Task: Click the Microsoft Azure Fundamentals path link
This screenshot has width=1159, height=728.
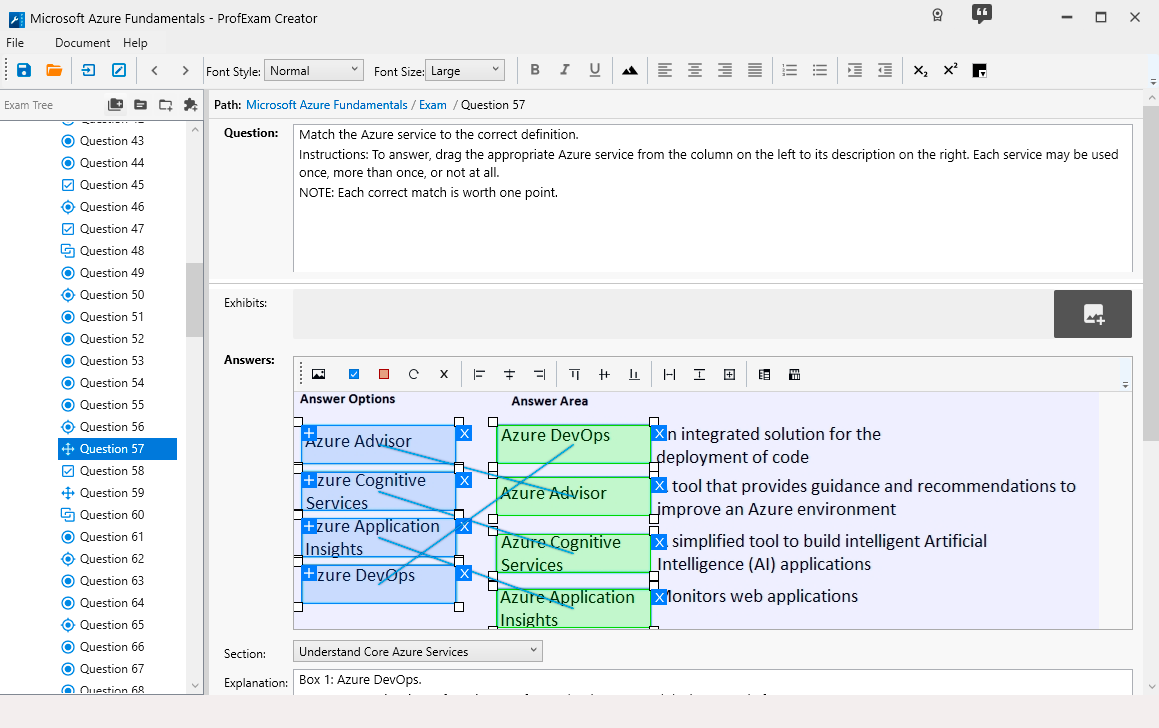Action: 326,105
